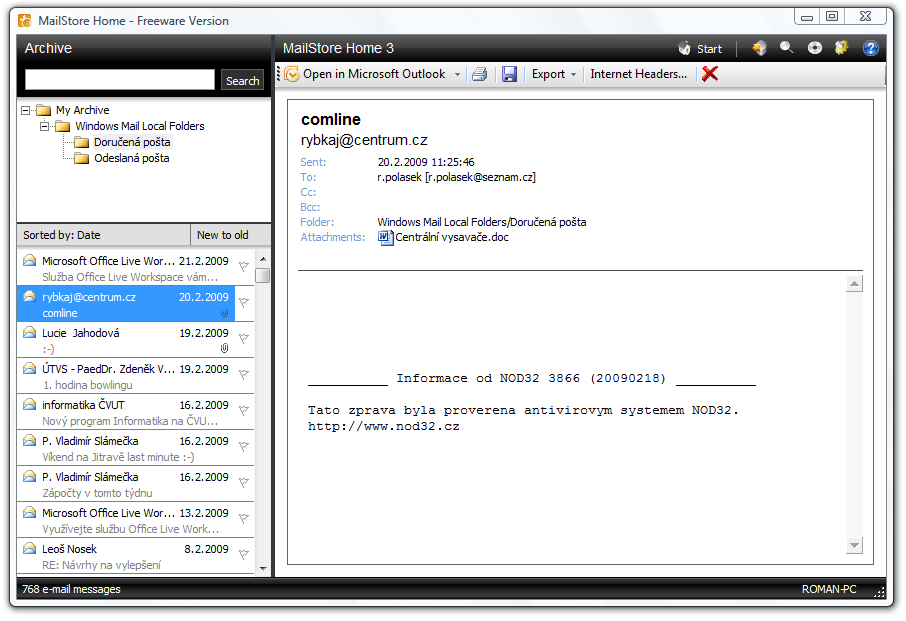Print the message with the printer icon

coord(480,74)
